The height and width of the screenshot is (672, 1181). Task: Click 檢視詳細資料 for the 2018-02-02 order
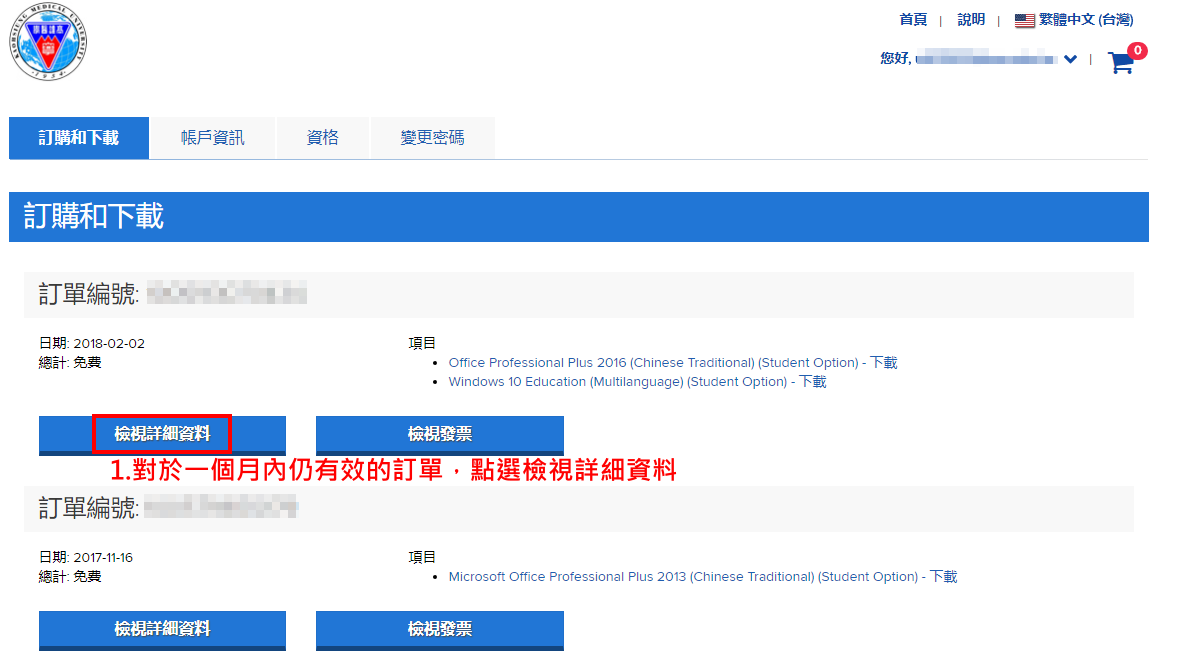pos(162,435)
